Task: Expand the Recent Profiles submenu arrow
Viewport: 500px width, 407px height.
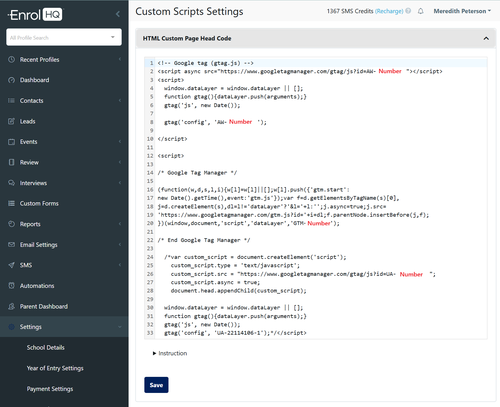Action: (x=120, y=59)
